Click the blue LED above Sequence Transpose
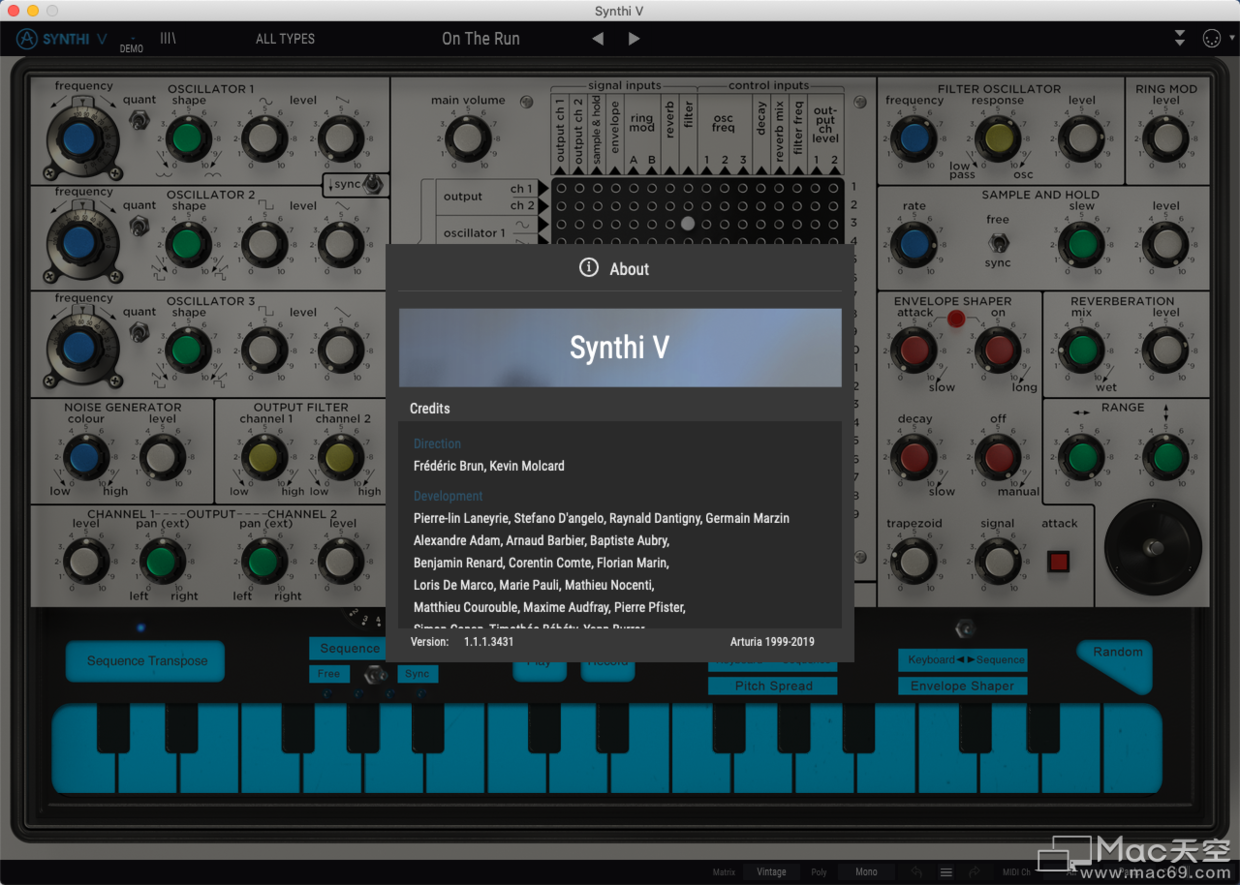Screen dimensions: 1240x885 [141, 628]
